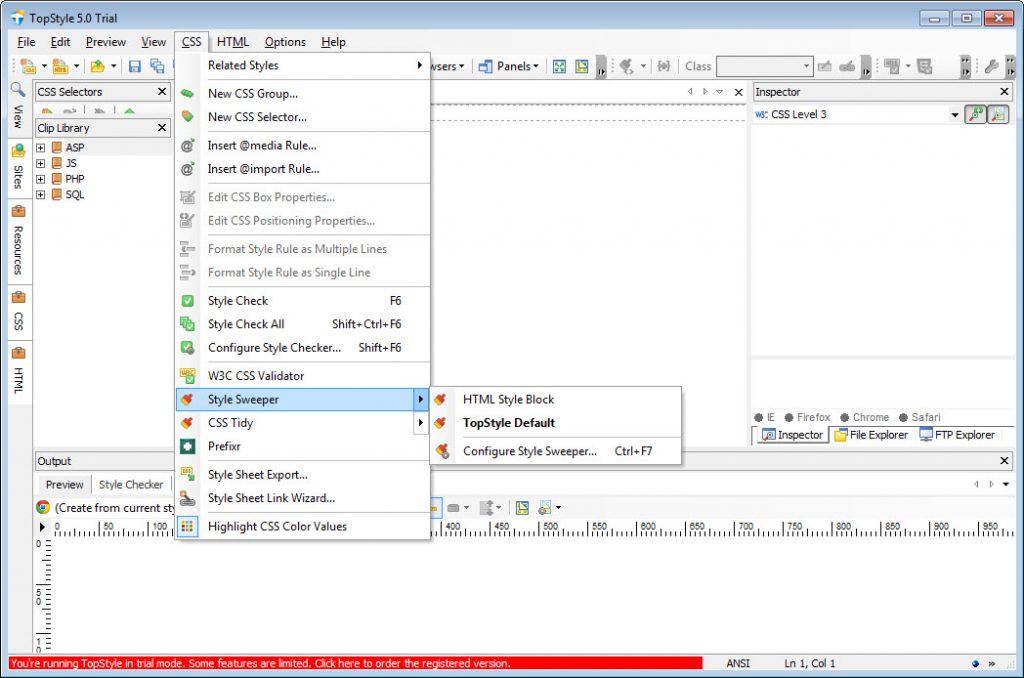Click the New file toolbar icon

pyautogui.click(x=28, y=66)
